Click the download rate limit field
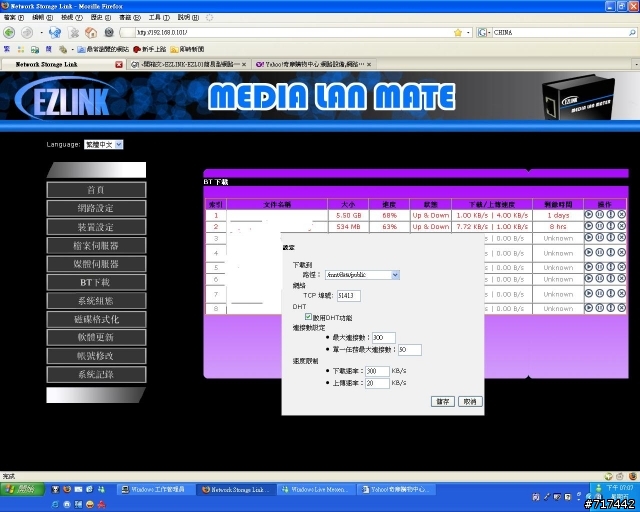 (x=377, y=371)
